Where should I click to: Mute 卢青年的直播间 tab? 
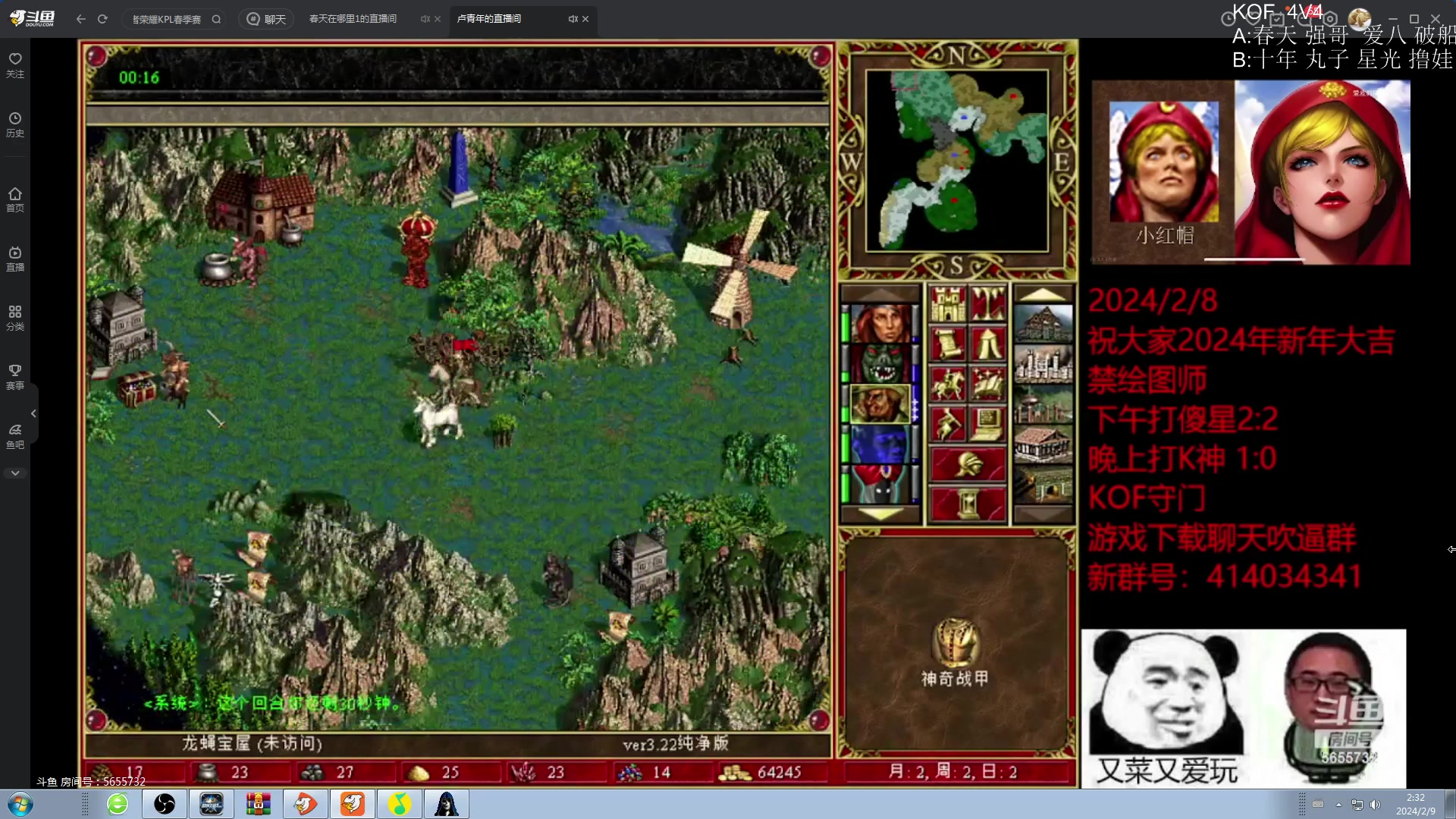tap(573, 19)
